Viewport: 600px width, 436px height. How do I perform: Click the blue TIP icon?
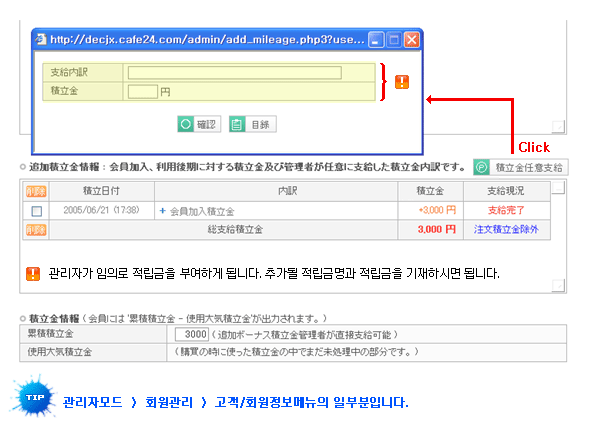click(x=33, y=398)
